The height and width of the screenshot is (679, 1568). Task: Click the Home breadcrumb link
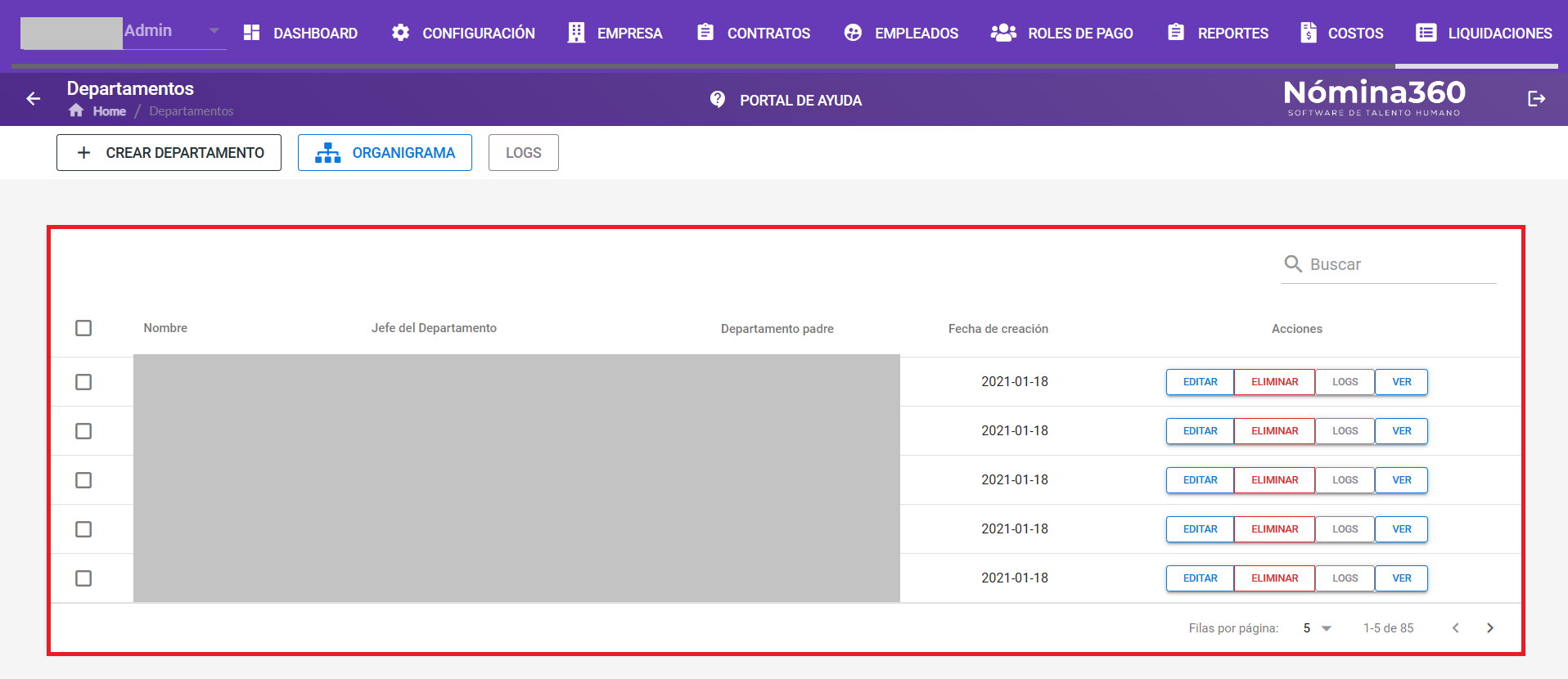click(109, 111)
